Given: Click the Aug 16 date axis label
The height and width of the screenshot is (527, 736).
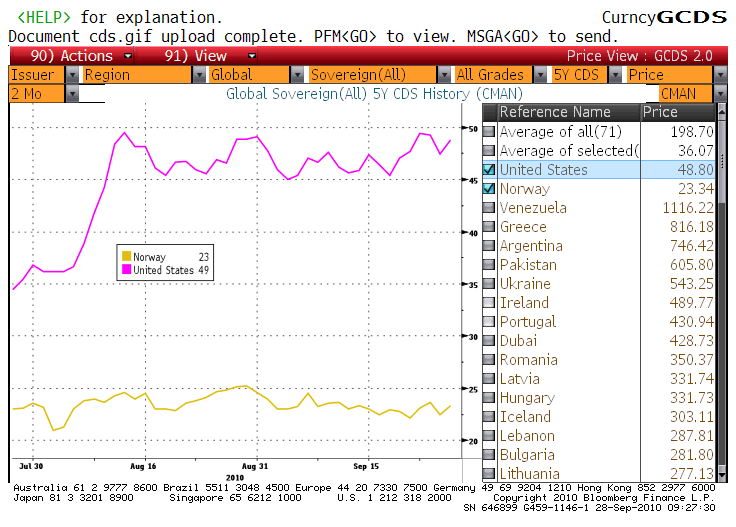Looking at the screenshot, I should click(143, 466).
